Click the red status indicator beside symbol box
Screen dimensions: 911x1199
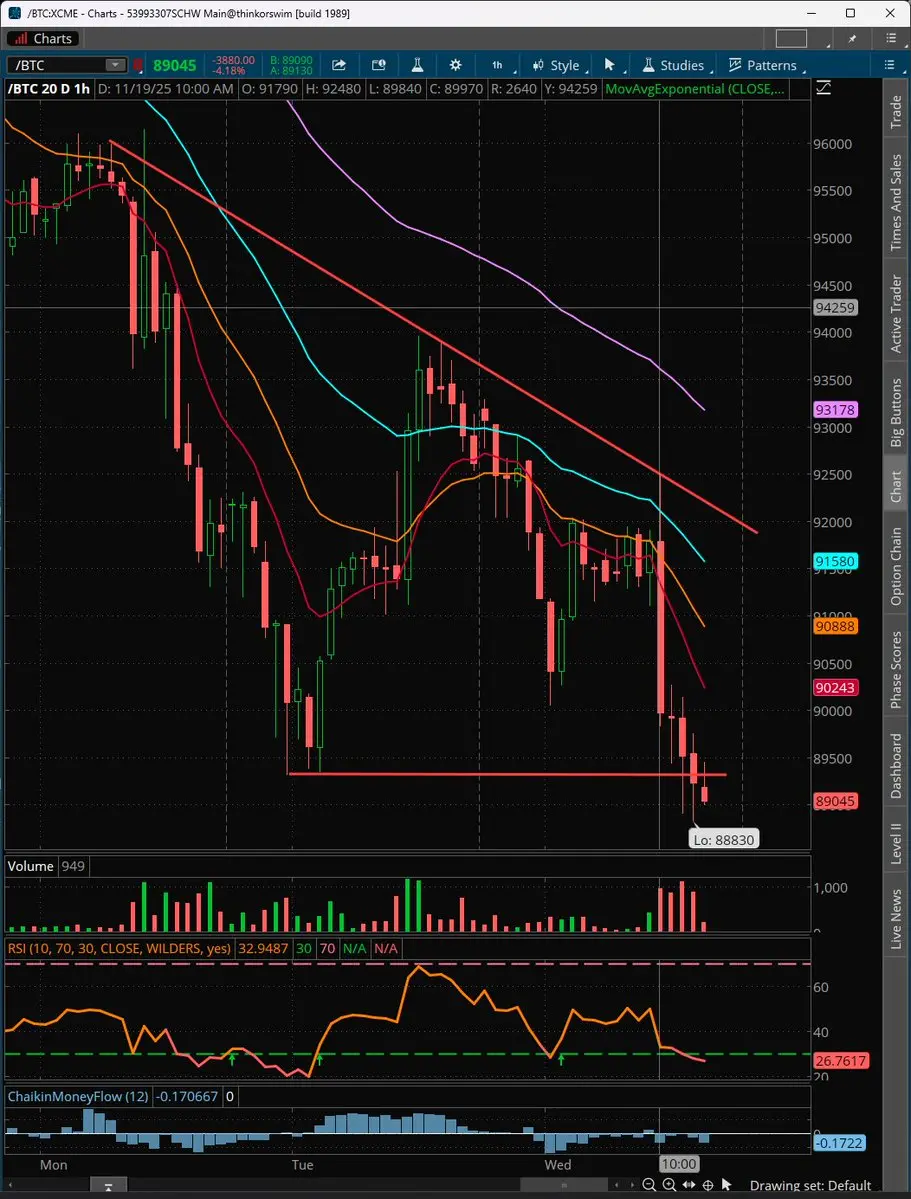point(138,65)
